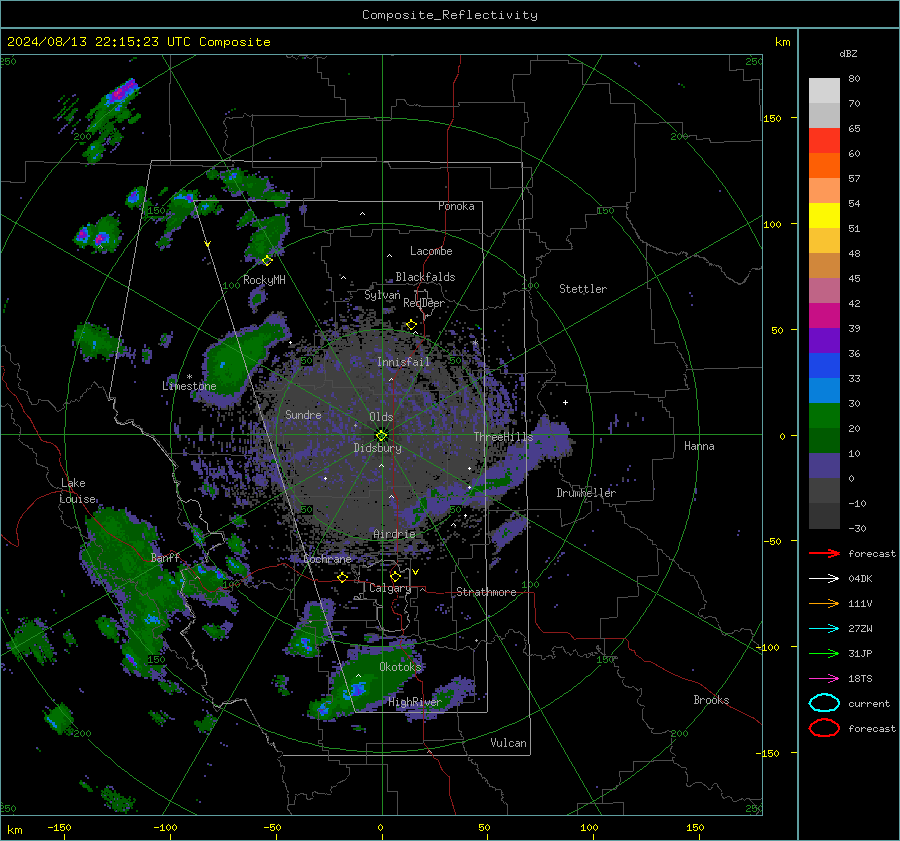Viewport: 900px width, 841px height.
Task: Click the magenta 18TS arrow in the legend
Action: coord(824,679)
